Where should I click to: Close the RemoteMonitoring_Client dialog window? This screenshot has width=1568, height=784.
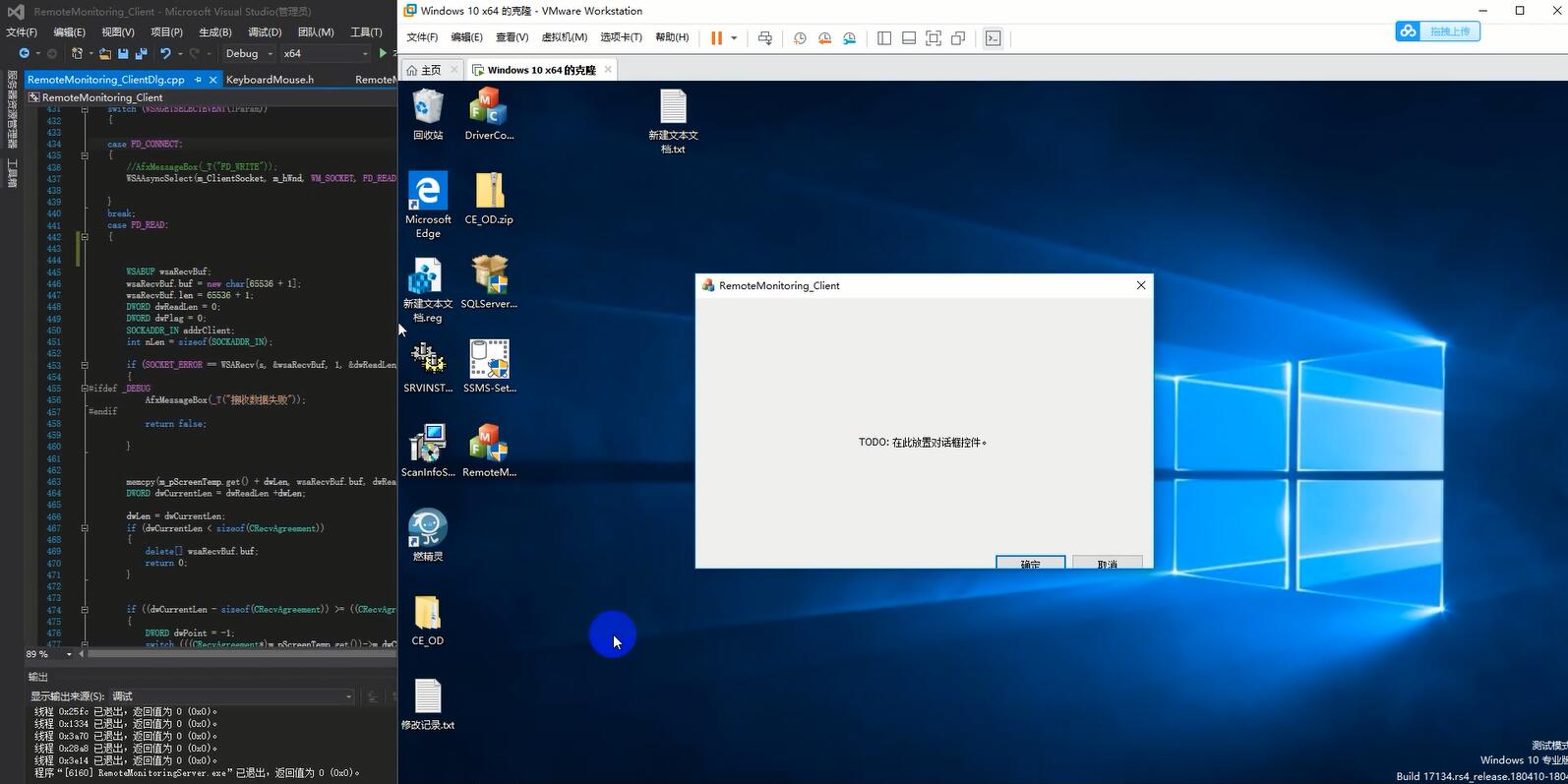point(1141,285)
